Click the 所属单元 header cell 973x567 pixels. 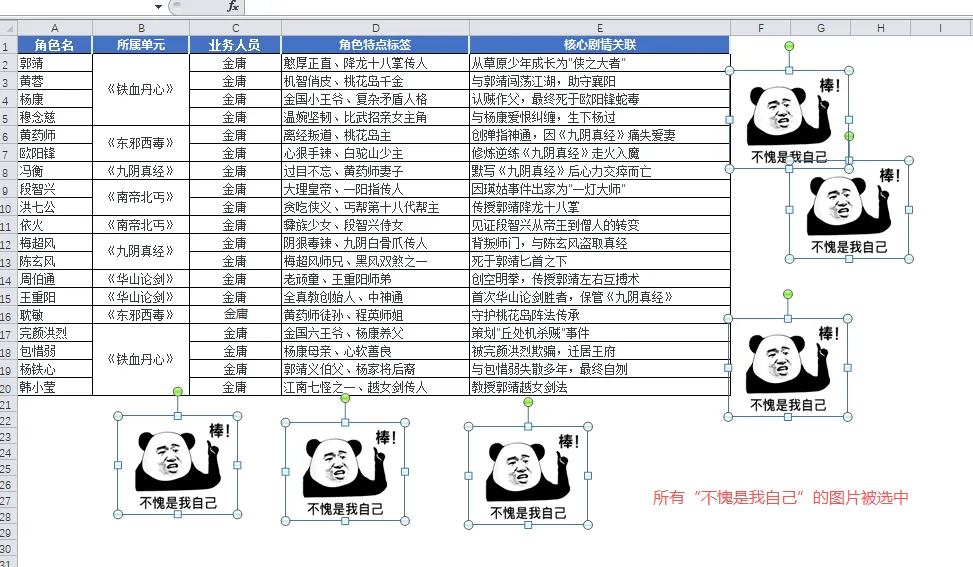pyautogui.click(x=141, y=45)
